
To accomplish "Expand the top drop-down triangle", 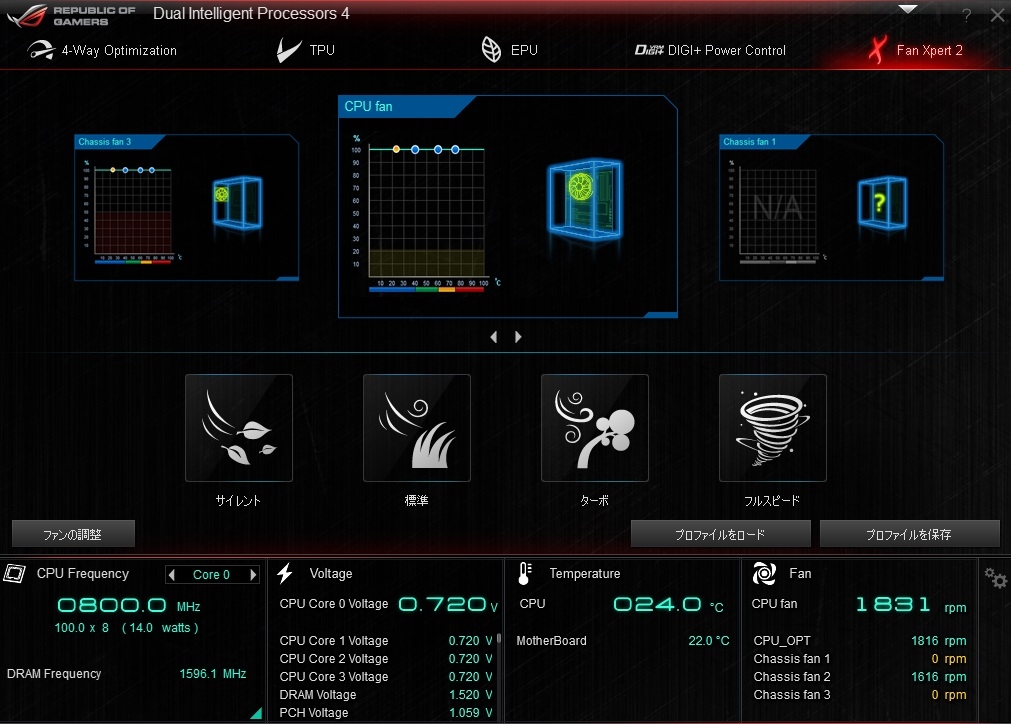I will tap(908, 9).
